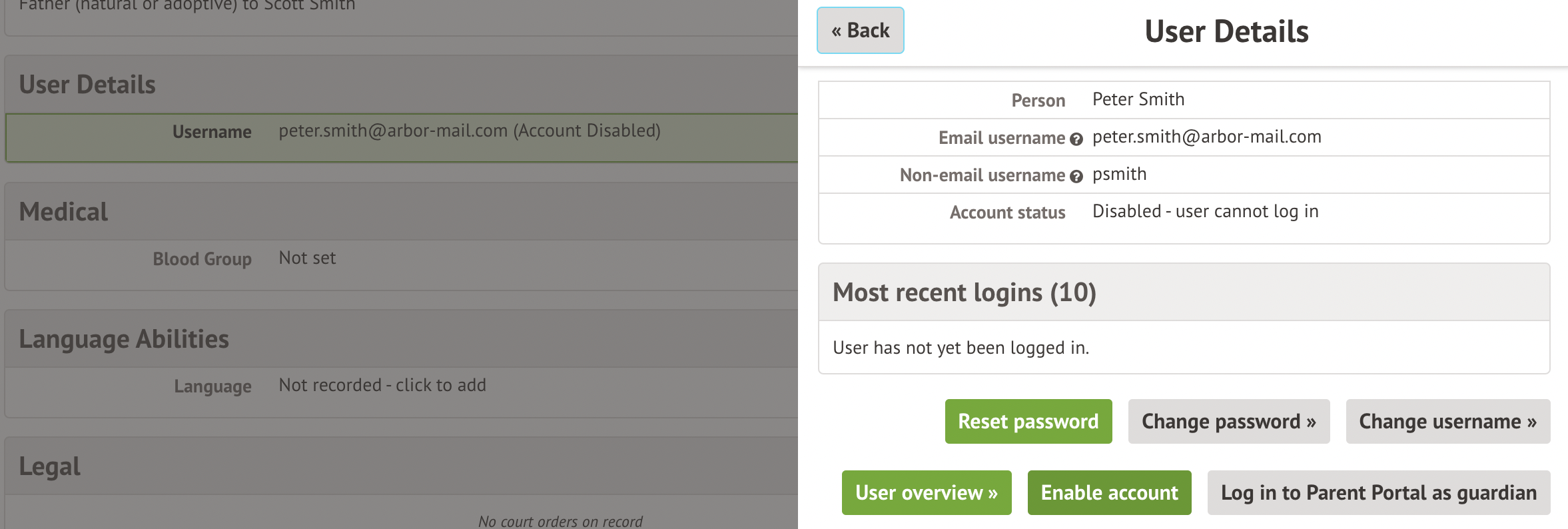Click the Non-email username value psmith
Screen dimensions: 1568x529
click(x=1119, y=175)
